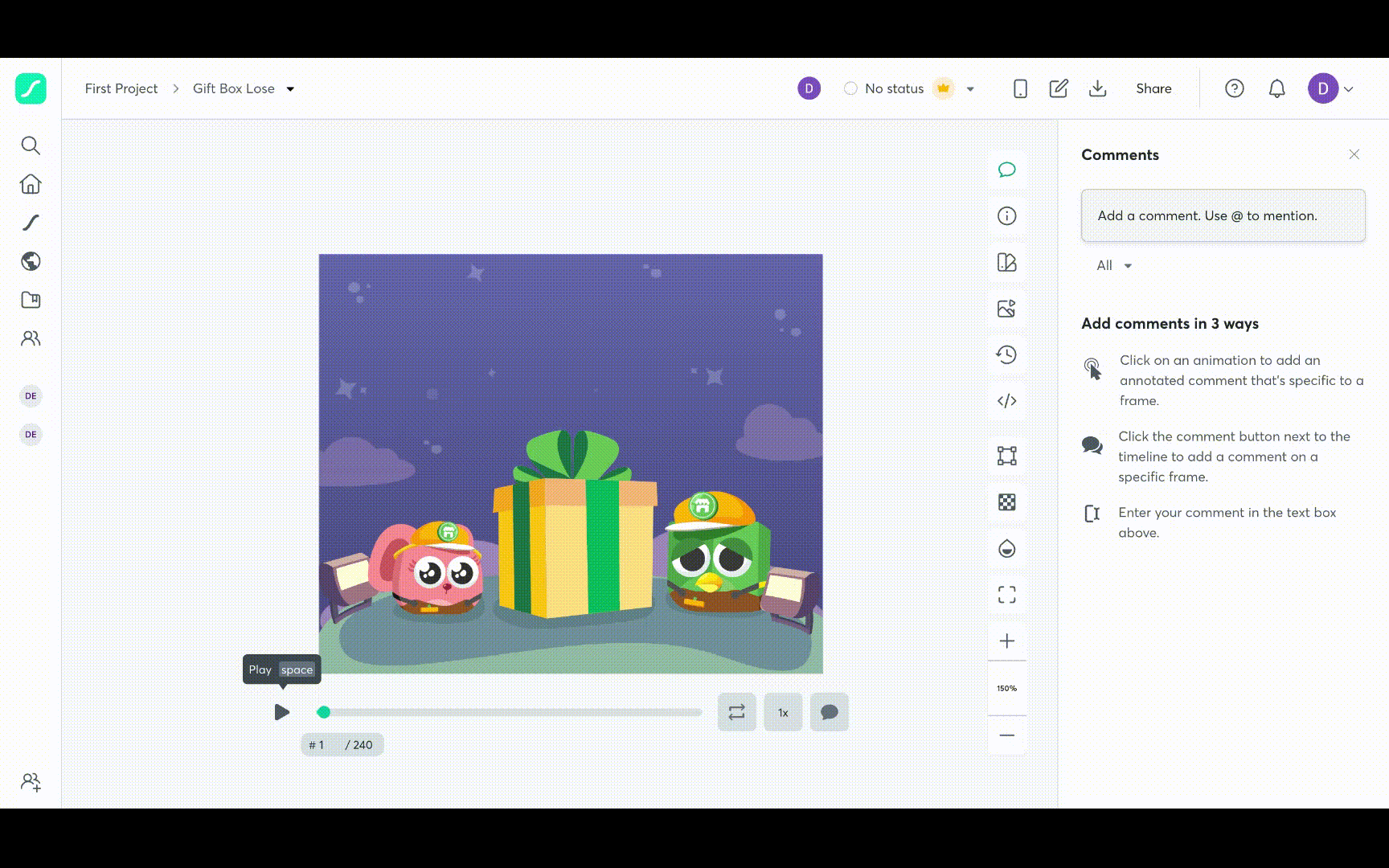Image resolution: width=1389 pixels, height=868 pixels.
Task: Expand the Gift Box Lose file dropdown
Action: pos(290,89)
